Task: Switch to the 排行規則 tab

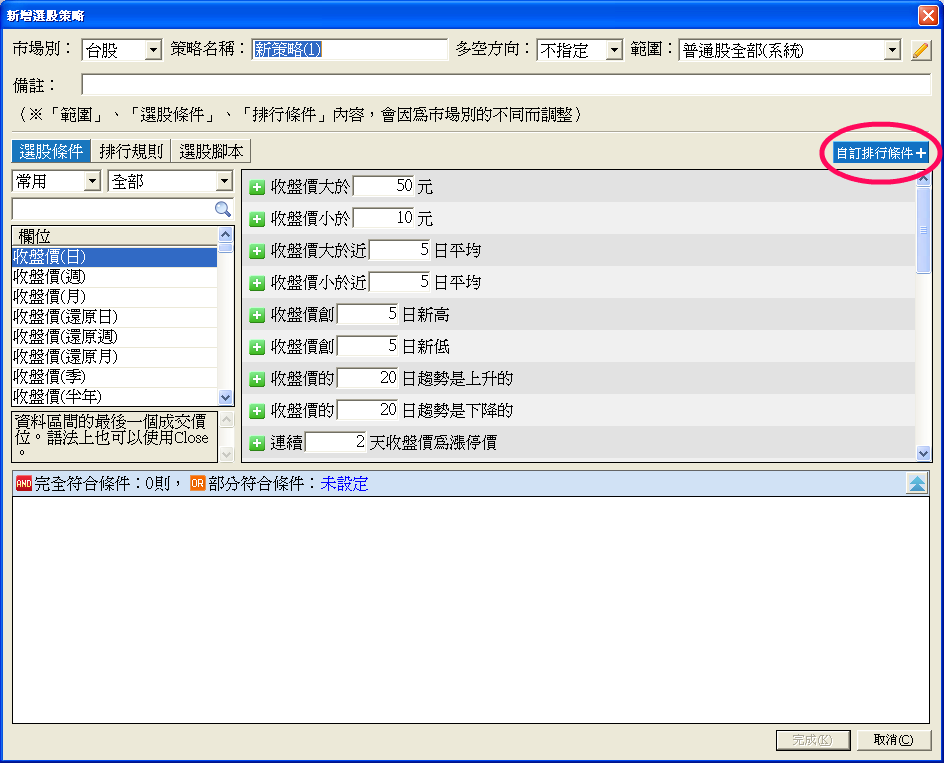Action: [131, 151]
